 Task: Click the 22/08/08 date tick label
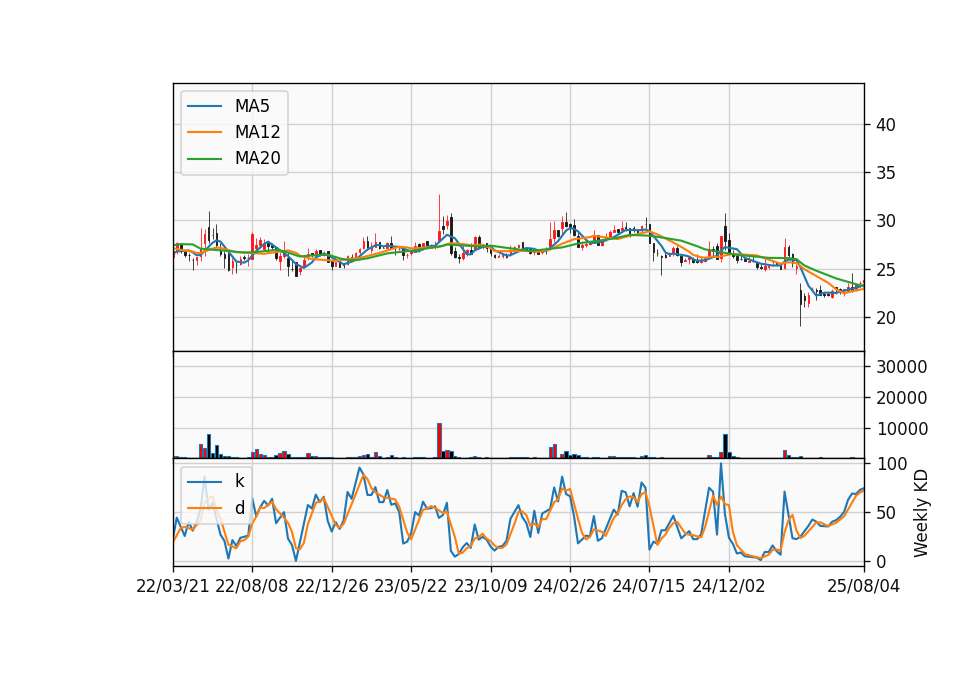252,587
